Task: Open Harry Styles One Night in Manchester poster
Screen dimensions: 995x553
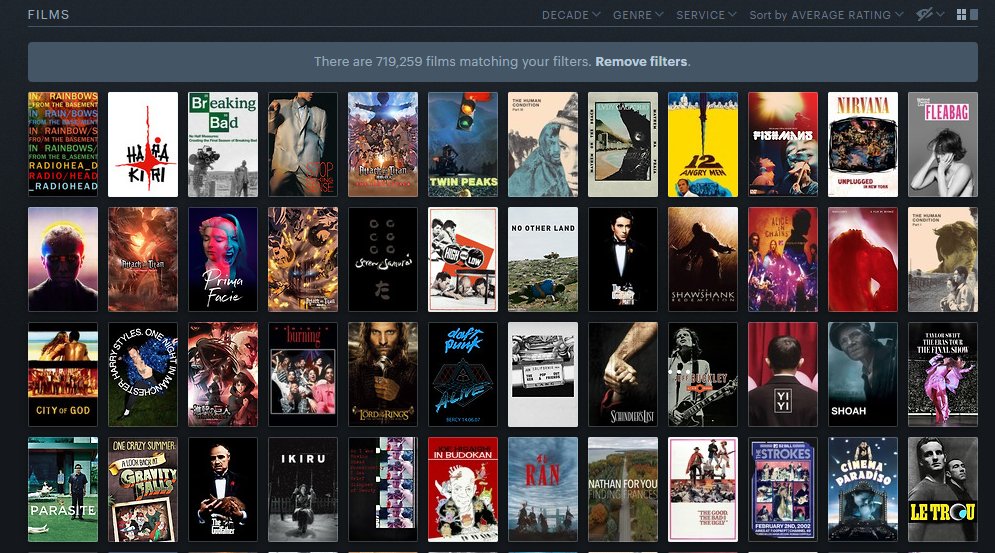Action: click(143, 374)
